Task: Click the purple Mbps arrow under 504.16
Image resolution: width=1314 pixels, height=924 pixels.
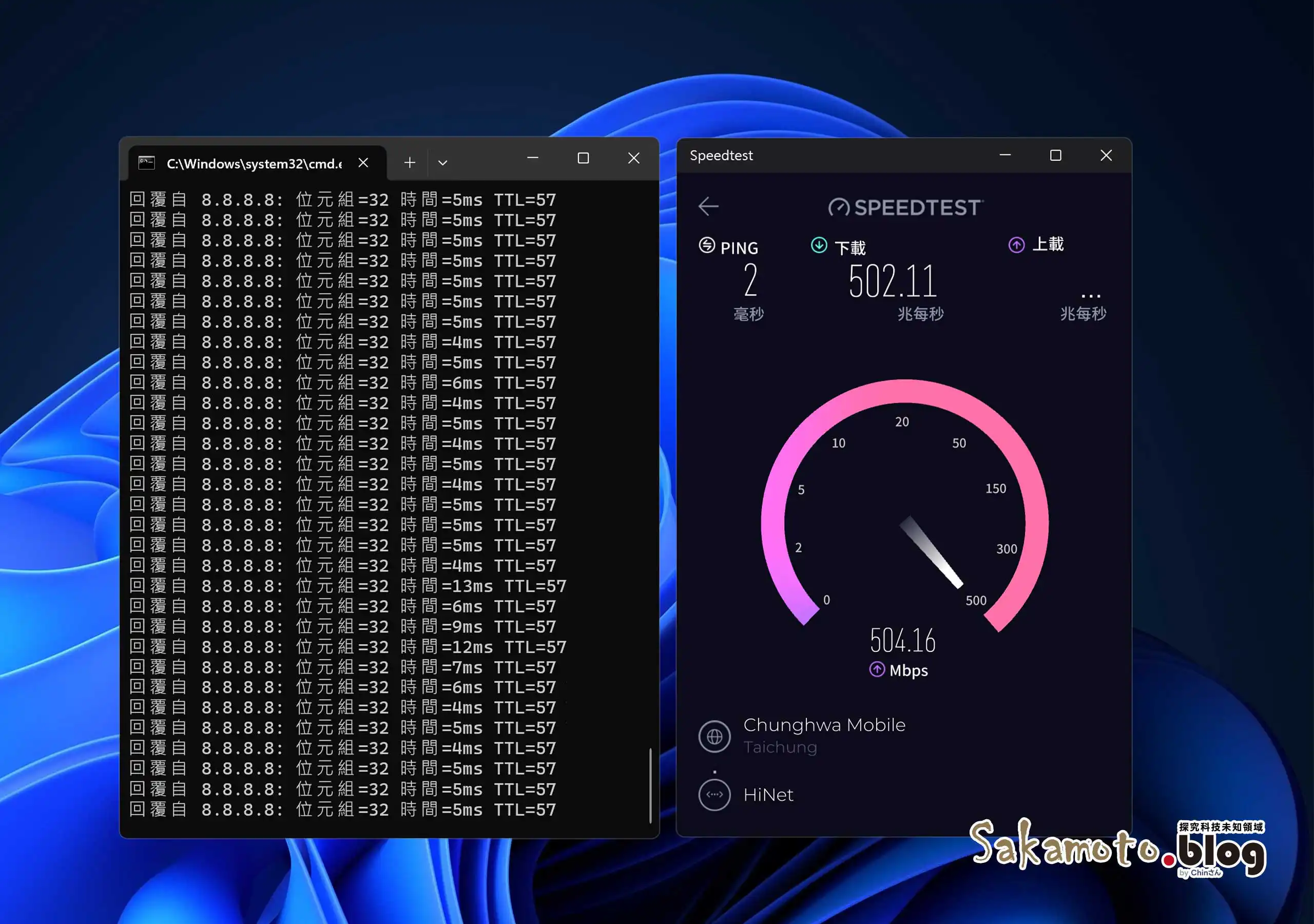Action: click(x=877, y=670)
